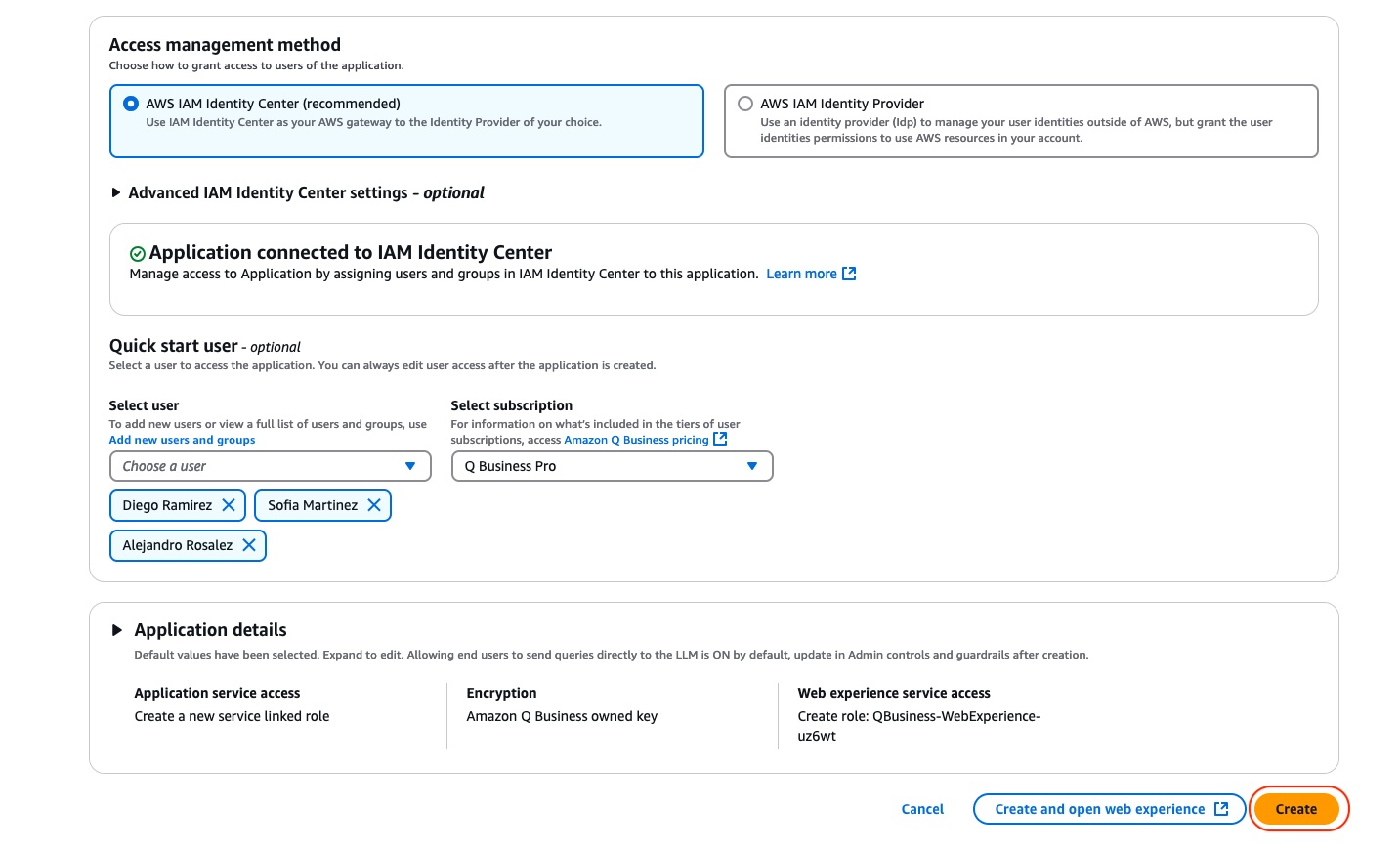Click the external link icon beside Learn more
1400x850 pixels.
pos(849,274)
